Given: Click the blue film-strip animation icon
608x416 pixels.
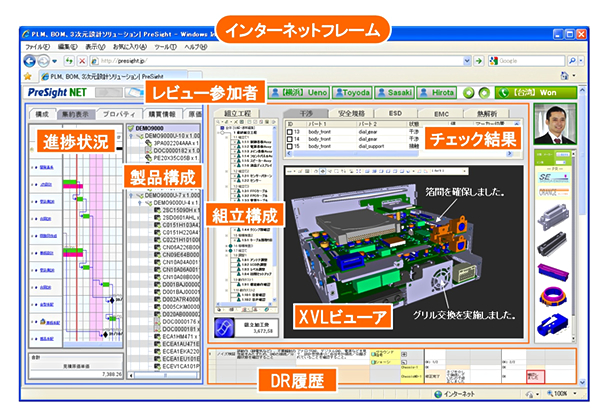Looking at the screenshot, I should click(x=225, y=328).
